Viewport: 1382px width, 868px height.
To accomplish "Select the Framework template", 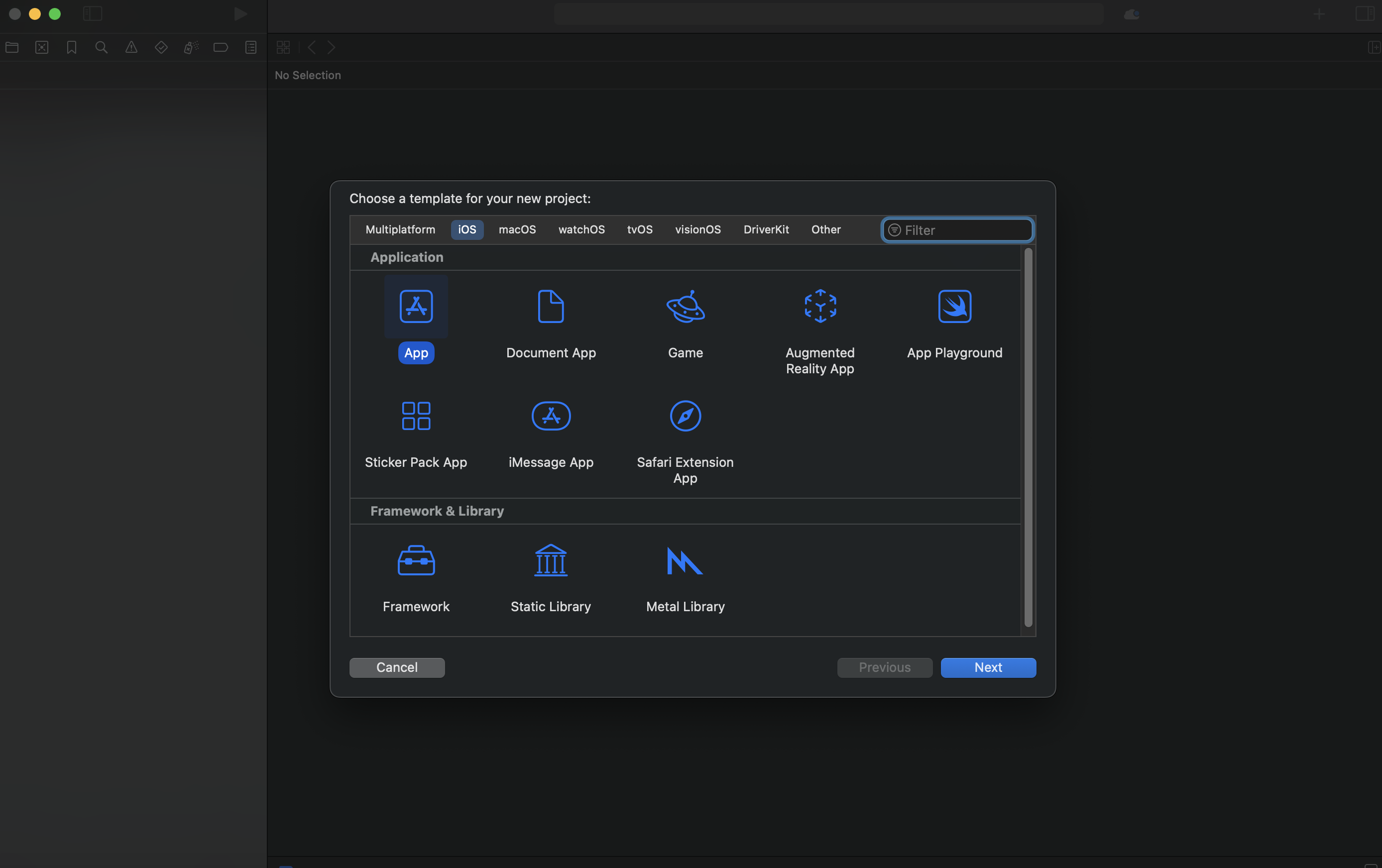I will (x=416, y=561).
